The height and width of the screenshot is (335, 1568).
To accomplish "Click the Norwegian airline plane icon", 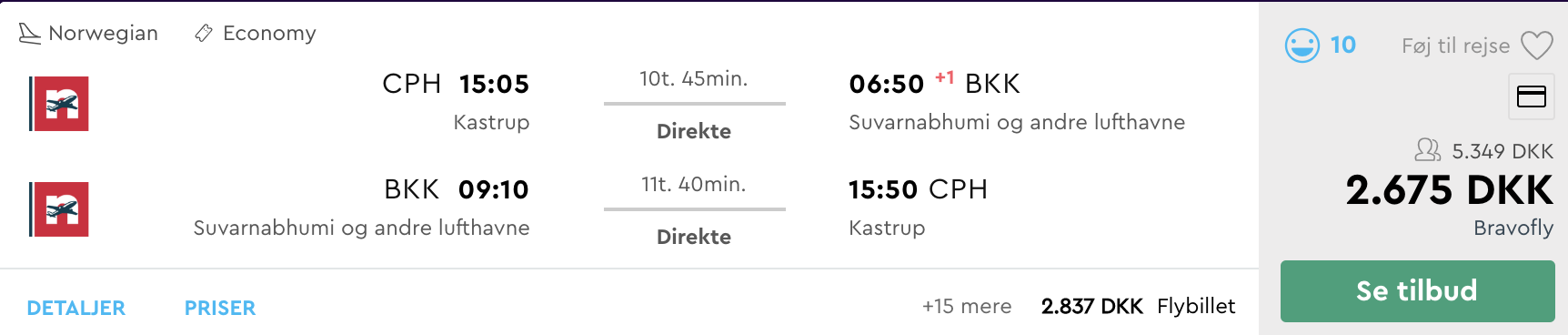I will click(x=29, y=34).
